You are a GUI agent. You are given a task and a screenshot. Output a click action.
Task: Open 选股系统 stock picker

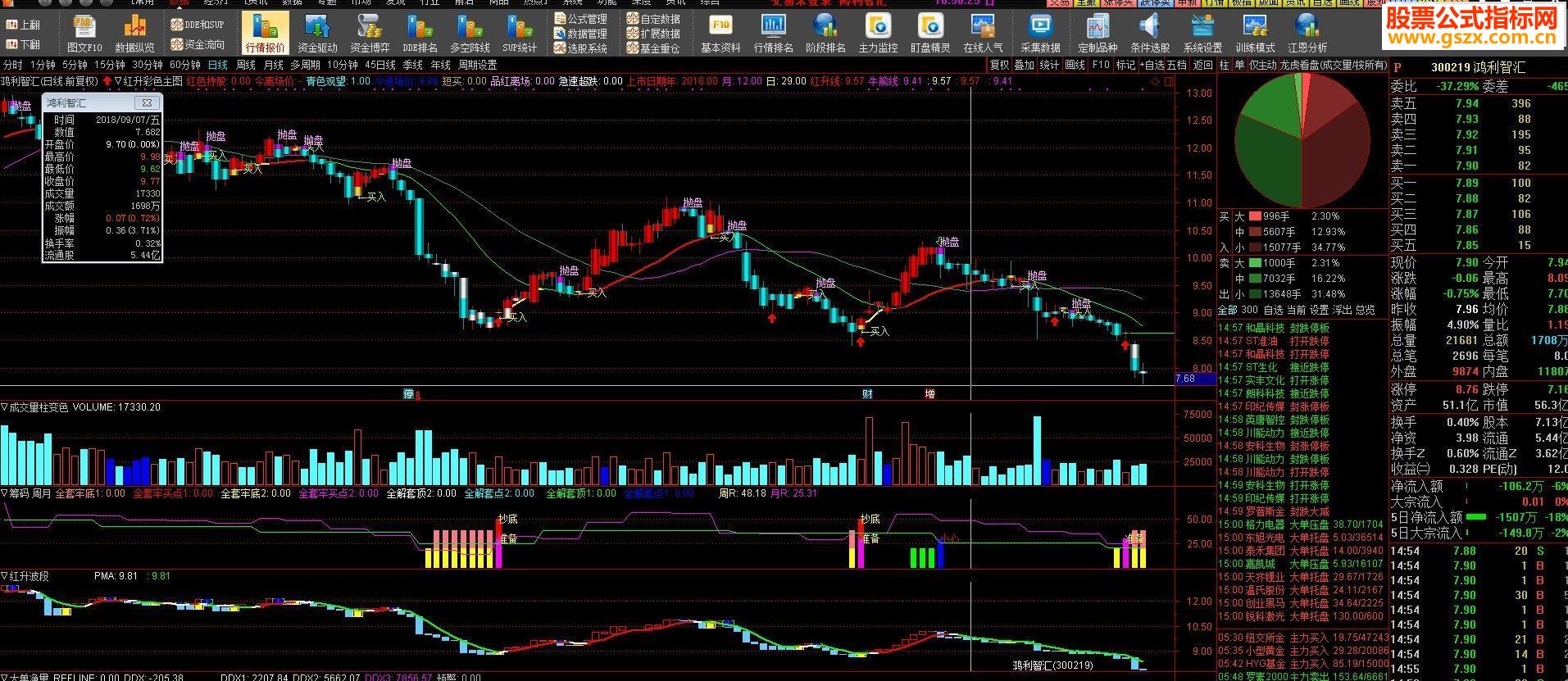[x=580, y=48]
